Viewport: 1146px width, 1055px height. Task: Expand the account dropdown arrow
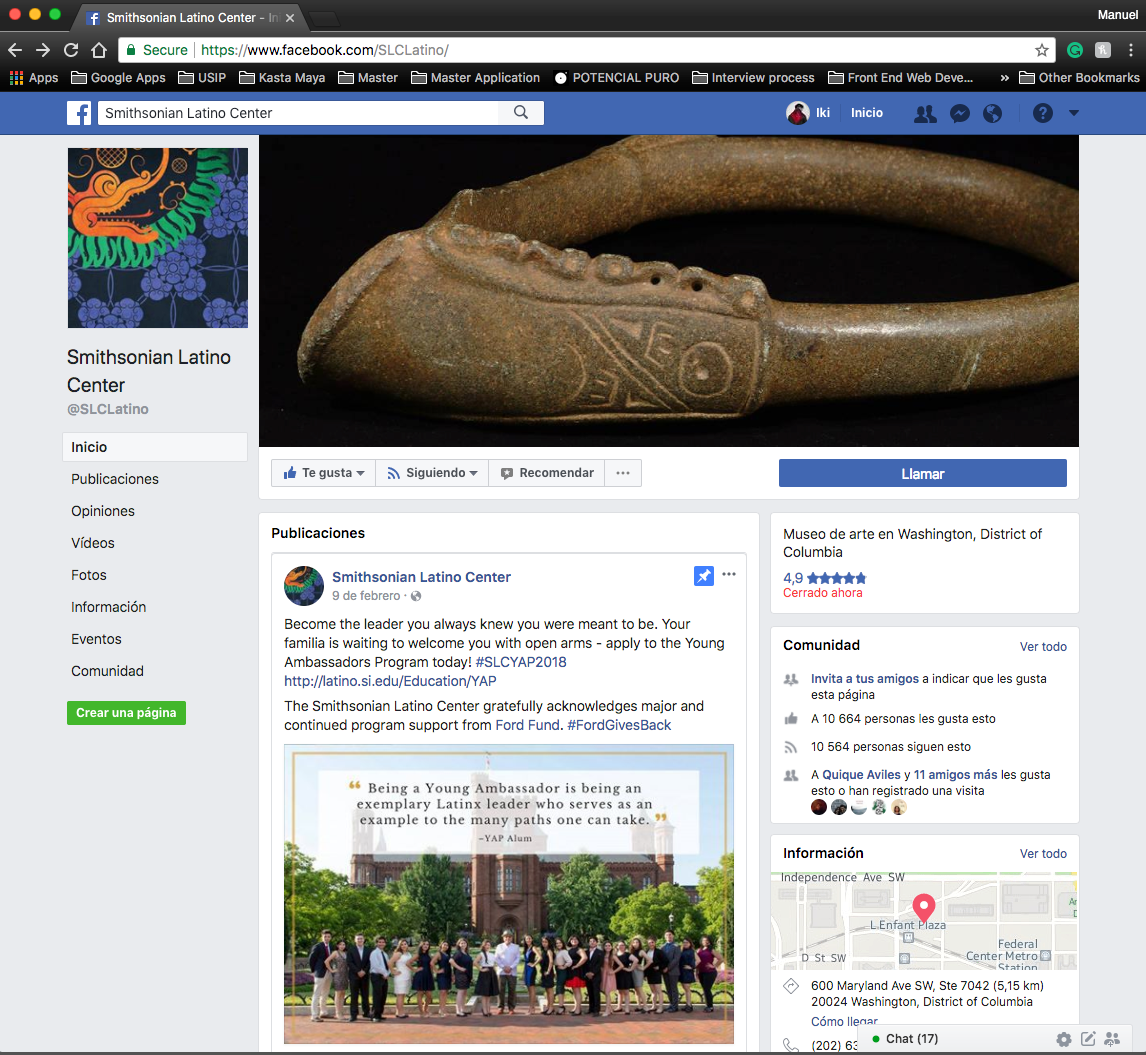tap(1074, 113)
